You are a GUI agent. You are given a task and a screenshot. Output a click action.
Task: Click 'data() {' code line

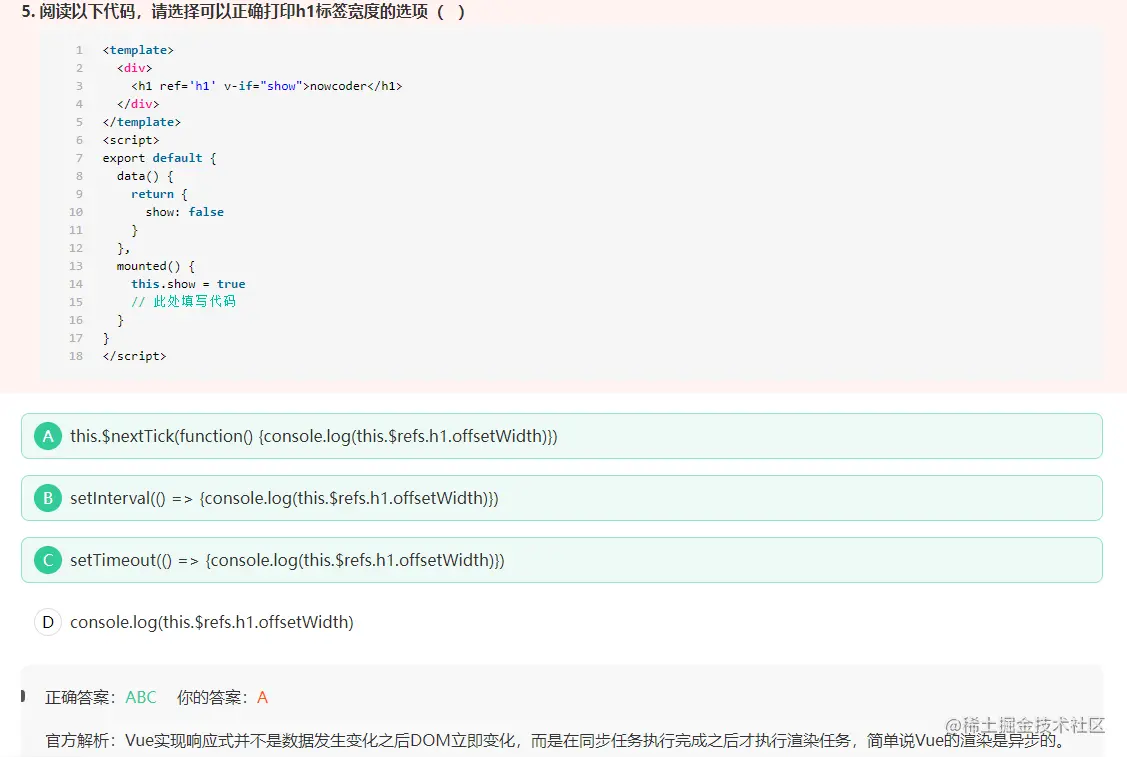[145, 176]
